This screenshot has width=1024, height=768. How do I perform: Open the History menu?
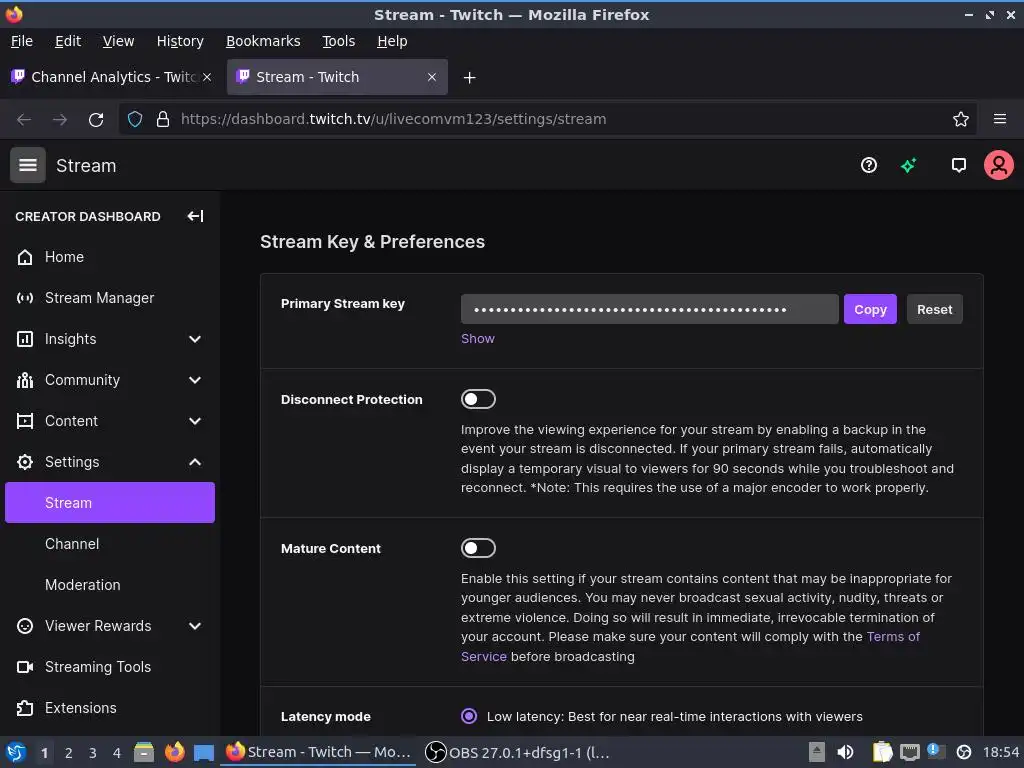click(180, 41)
